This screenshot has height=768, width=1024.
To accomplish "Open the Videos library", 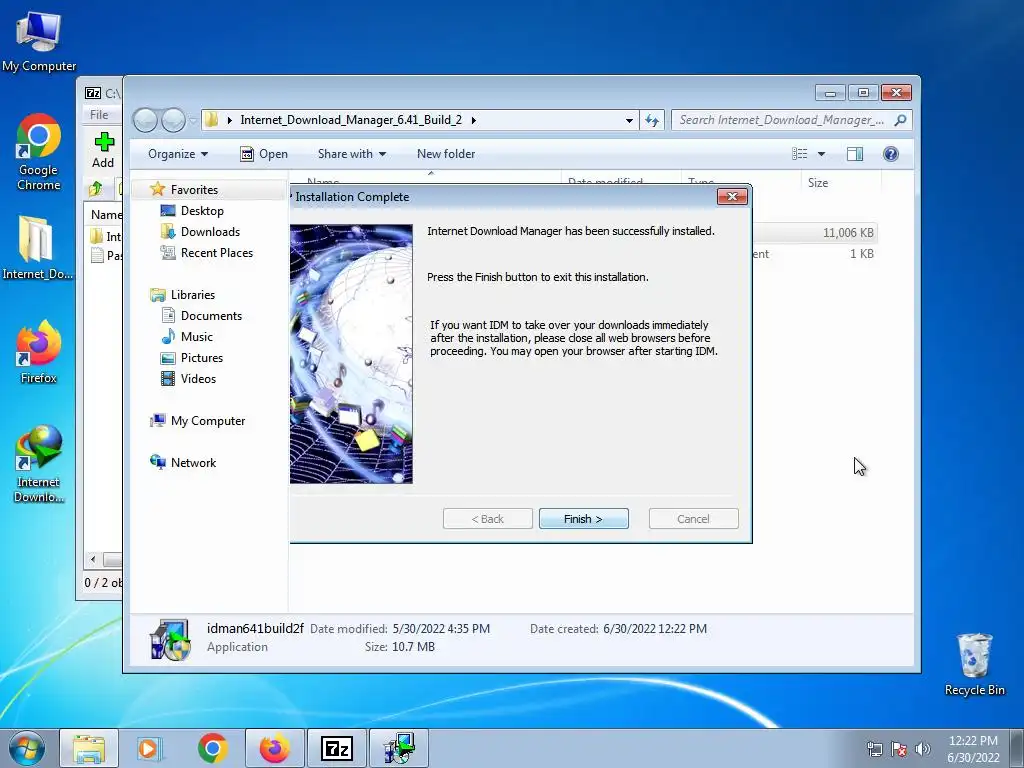I will coord(198,379).
